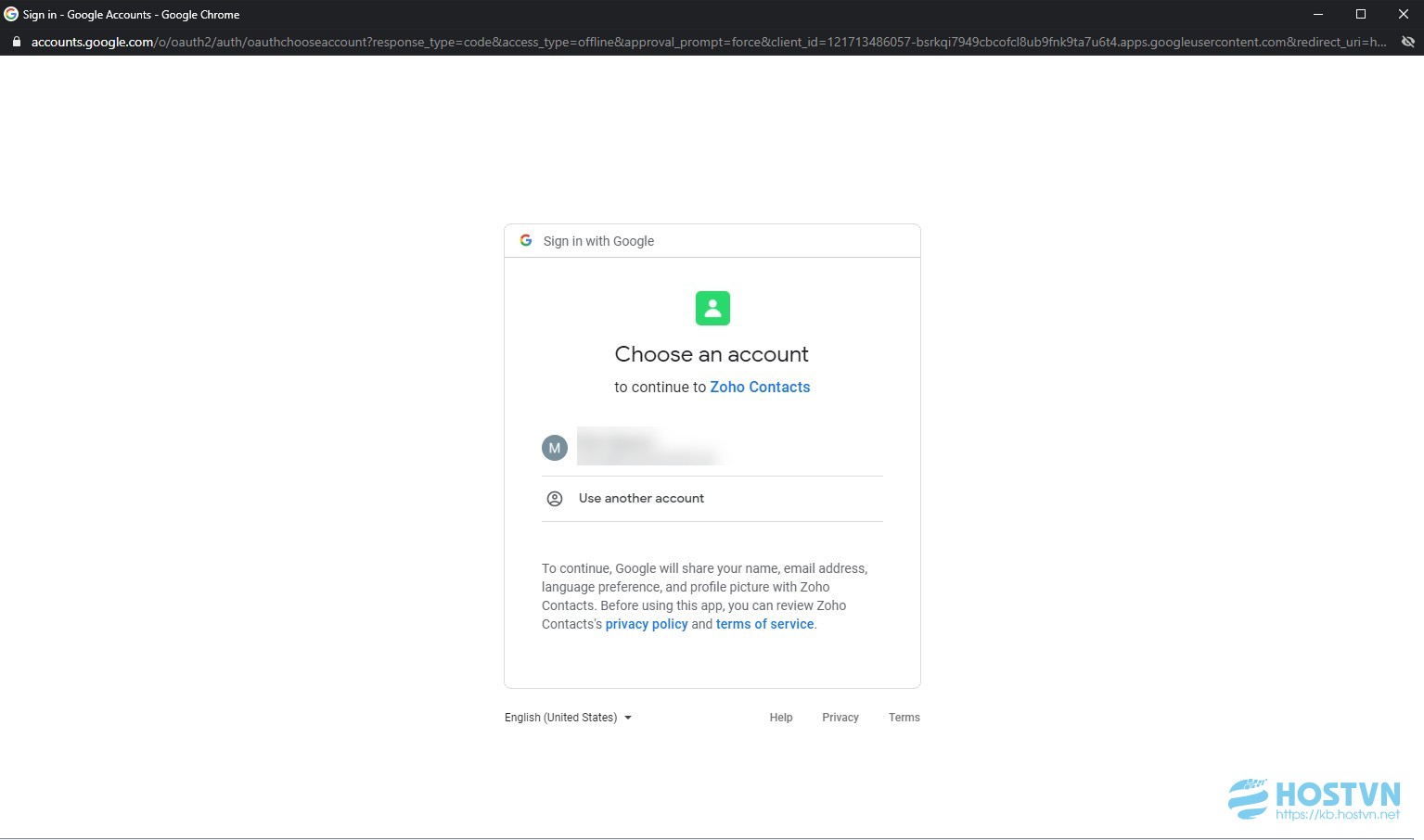1424x840 pixels.
Task: Choose Use another account option
Action: click(712, 499)
